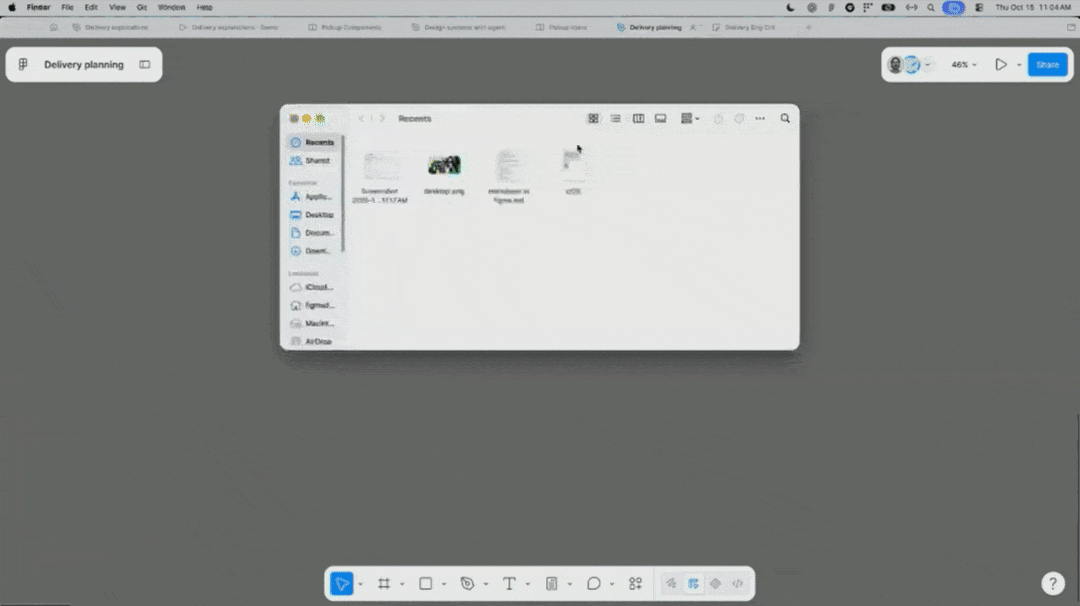The image size is (1080, 606).
Task: Select the desktop.png file thumbnail
Action: [444, 165]
